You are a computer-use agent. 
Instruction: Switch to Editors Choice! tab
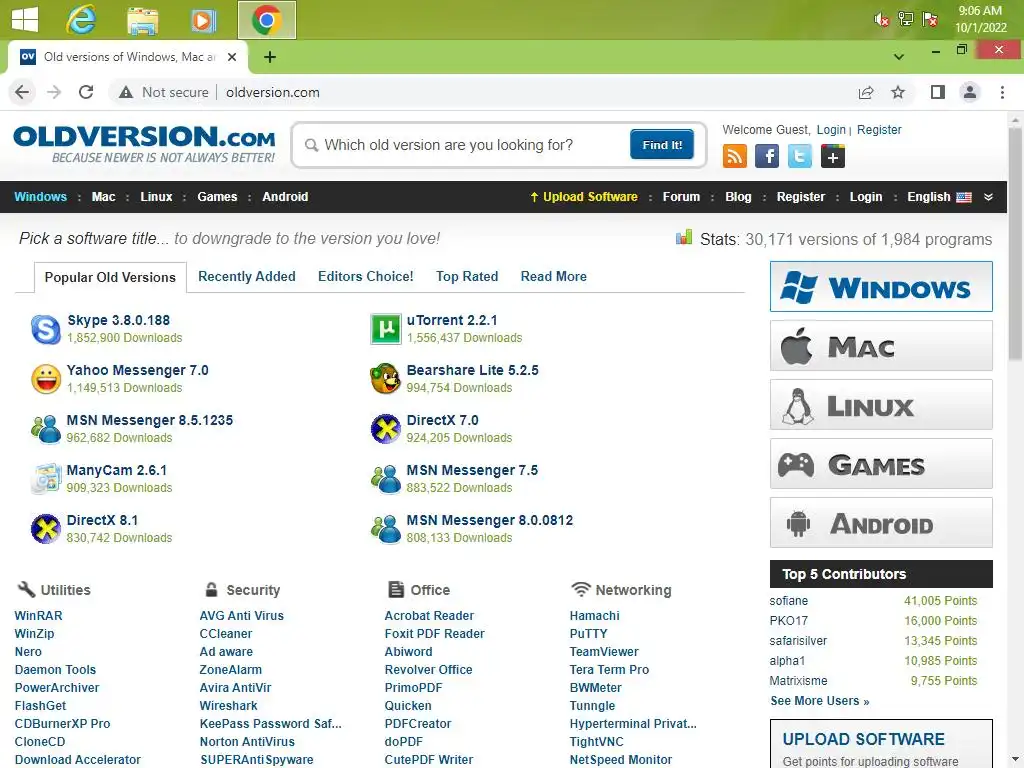(x=366, y=276)
